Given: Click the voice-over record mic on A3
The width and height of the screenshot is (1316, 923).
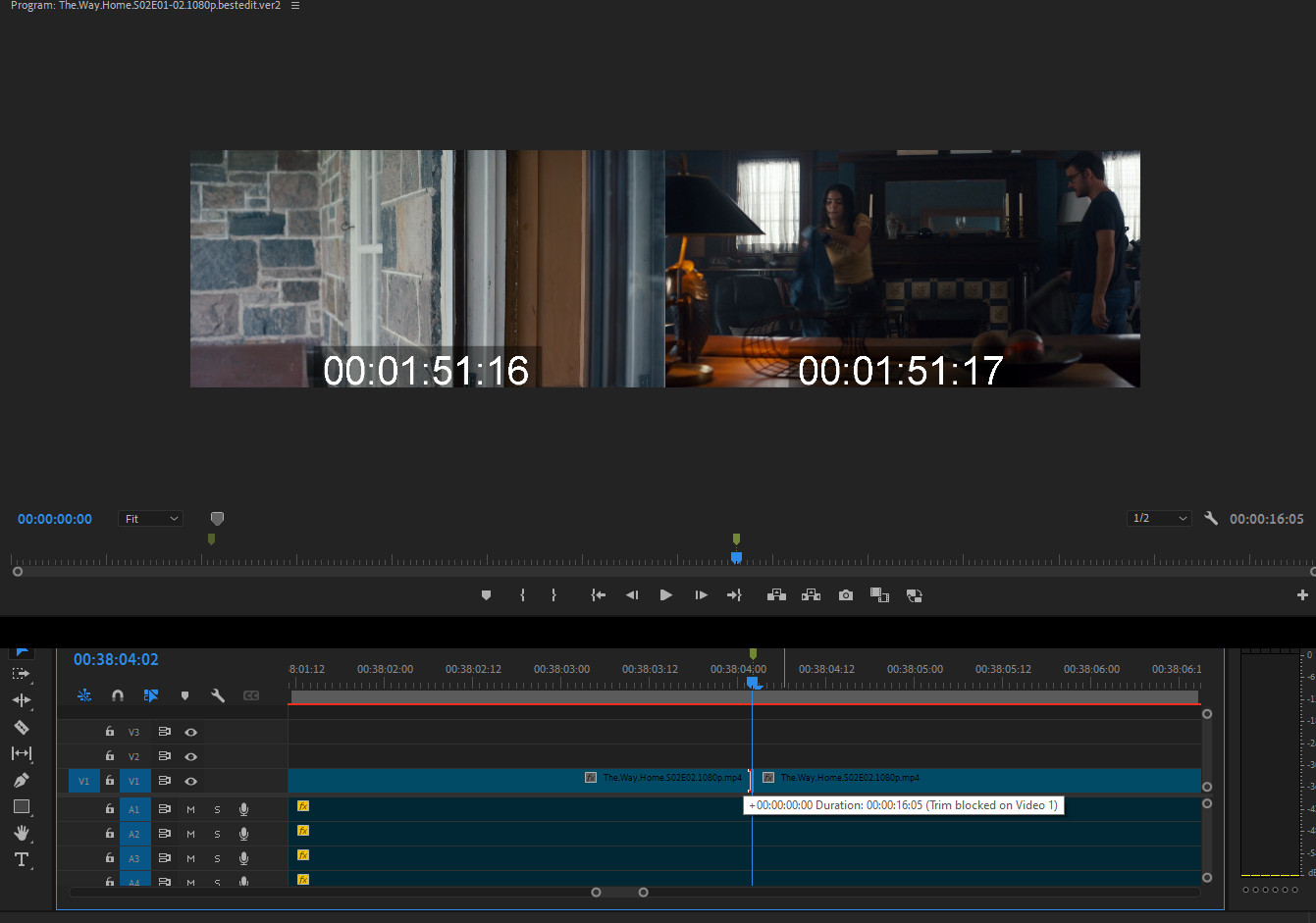Looking at the screenshot, I should coord(243,858).
